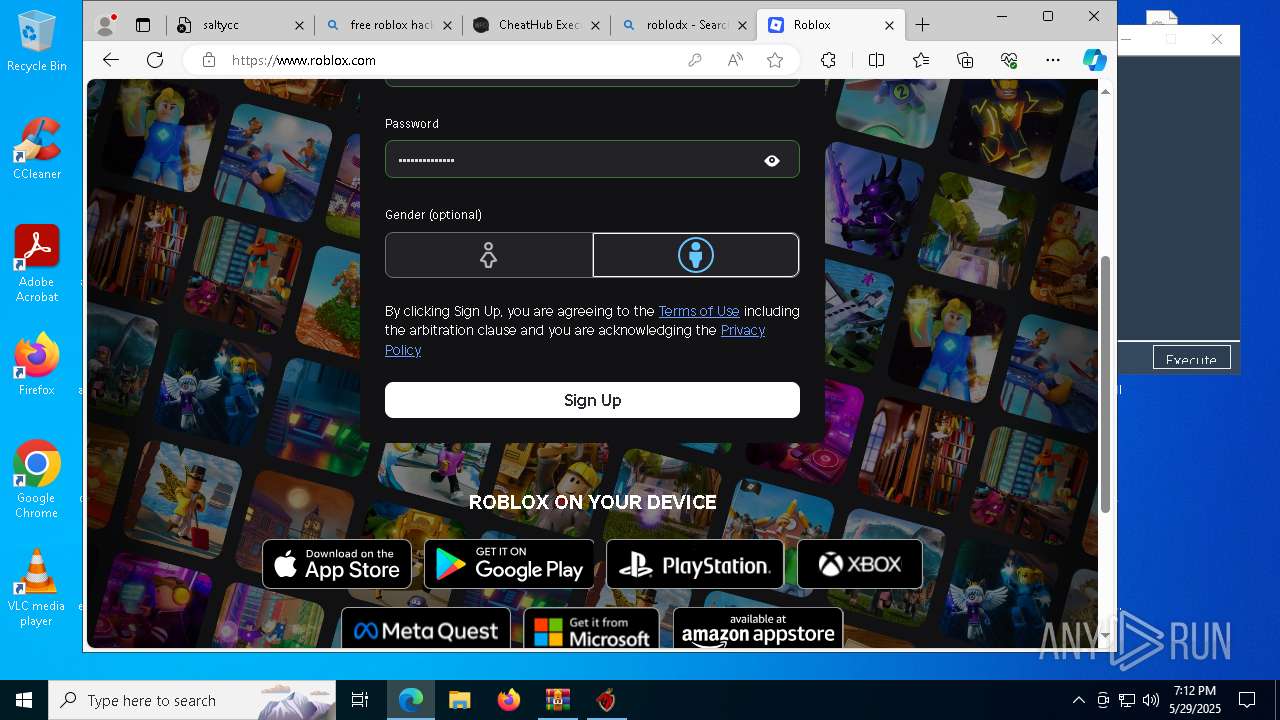Open the App Store download badge

(x=337, y=564)
